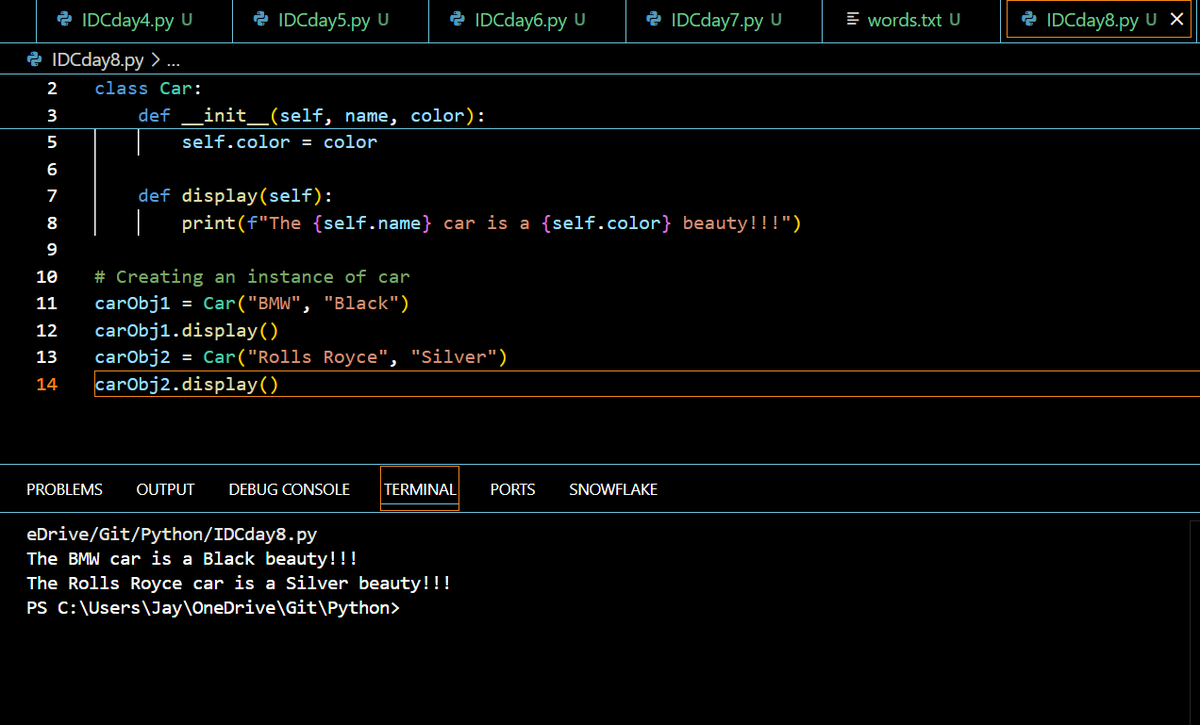
Task: Place cursor at the terminal prompt line
Action: (213, 607)
